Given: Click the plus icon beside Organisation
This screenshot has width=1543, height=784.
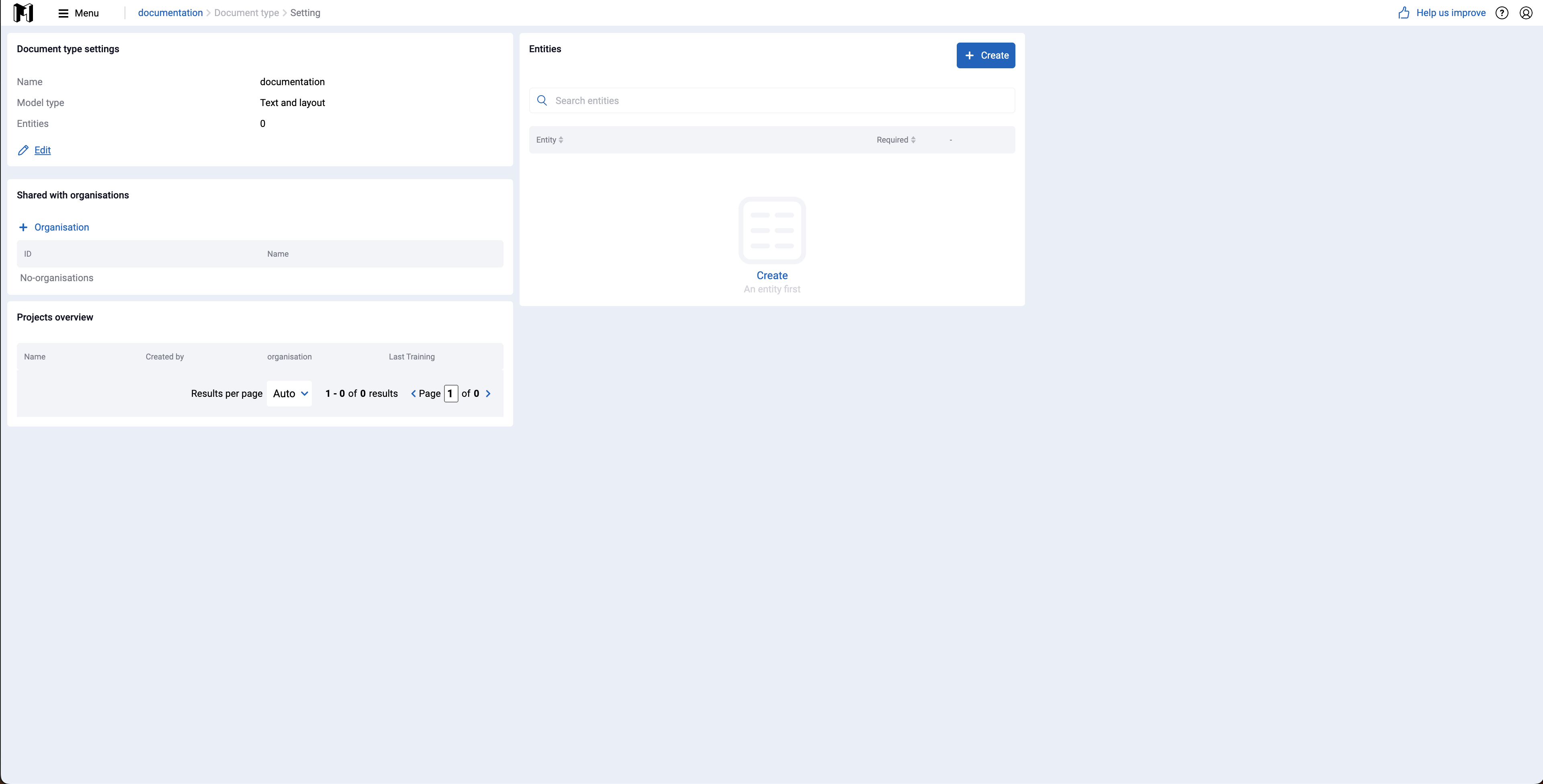Looking at the screenshot, I should [x=23, y=227].
